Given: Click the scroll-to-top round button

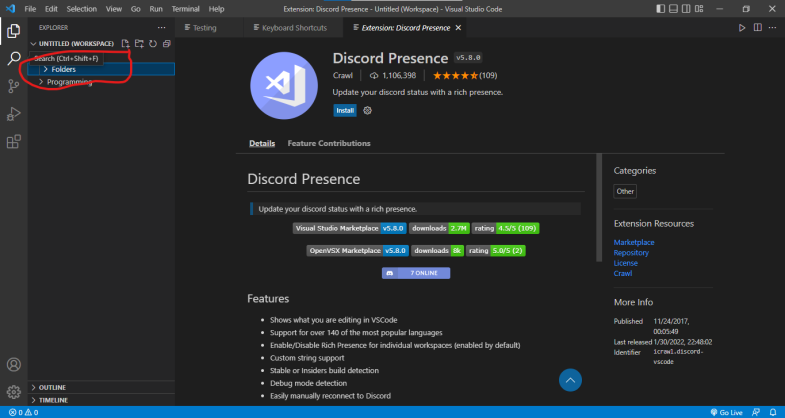Looking at the screenshot, I should [570, 380].
